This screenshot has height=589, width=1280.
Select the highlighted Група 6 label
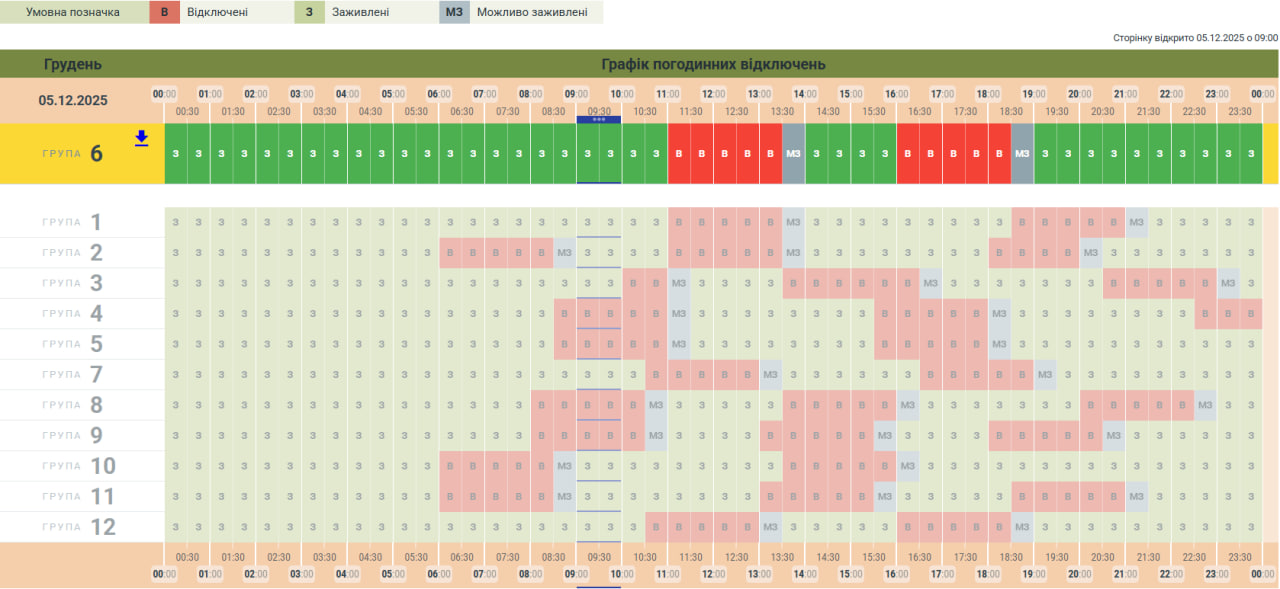tap(74, 153)
